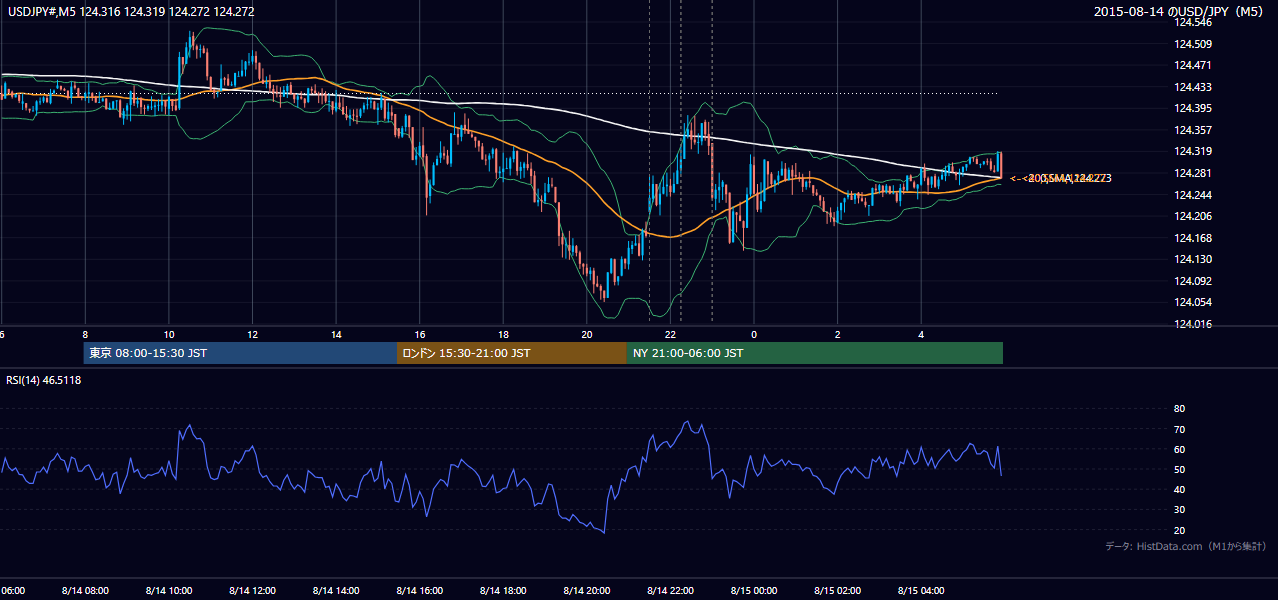Click RSI scale value 40
This screenshot has width=1278, height=600.
coord(1180,489)
